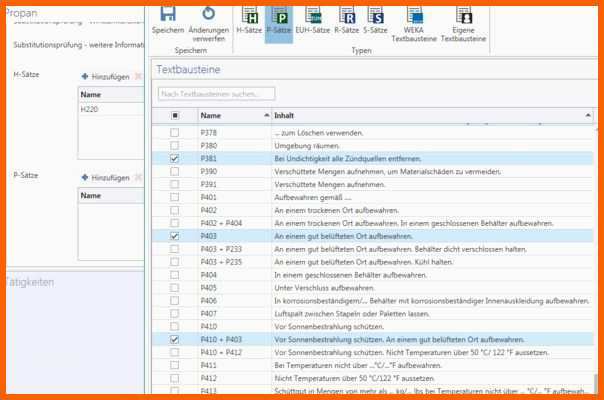Check the P404 row checkbox
Screen dimensions: 604x400
point(175,275)
